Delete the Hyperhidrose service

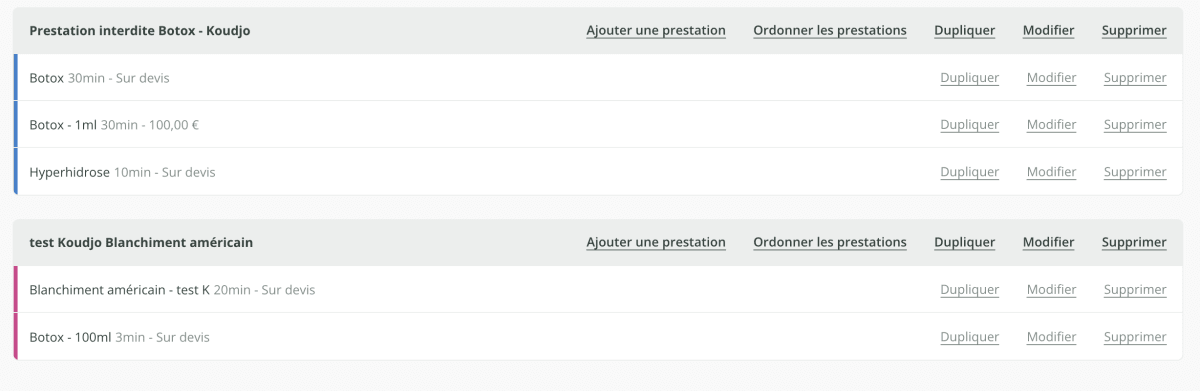click(1135, 172)
